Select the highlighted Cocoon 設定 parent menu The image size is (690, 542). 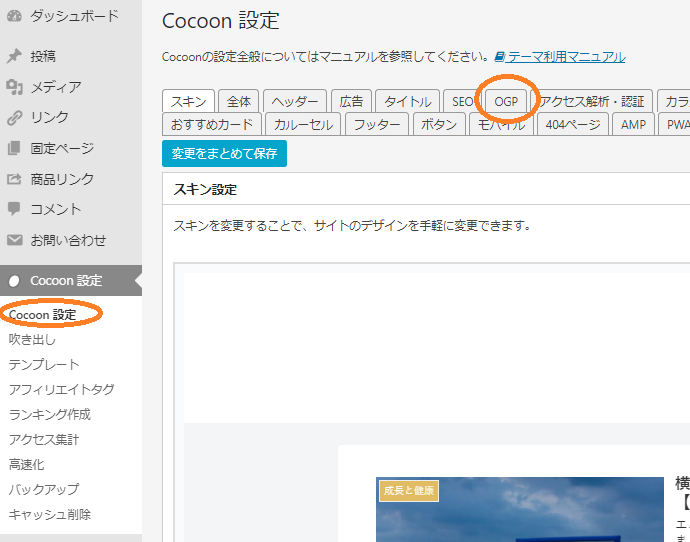tap(71, 280)
